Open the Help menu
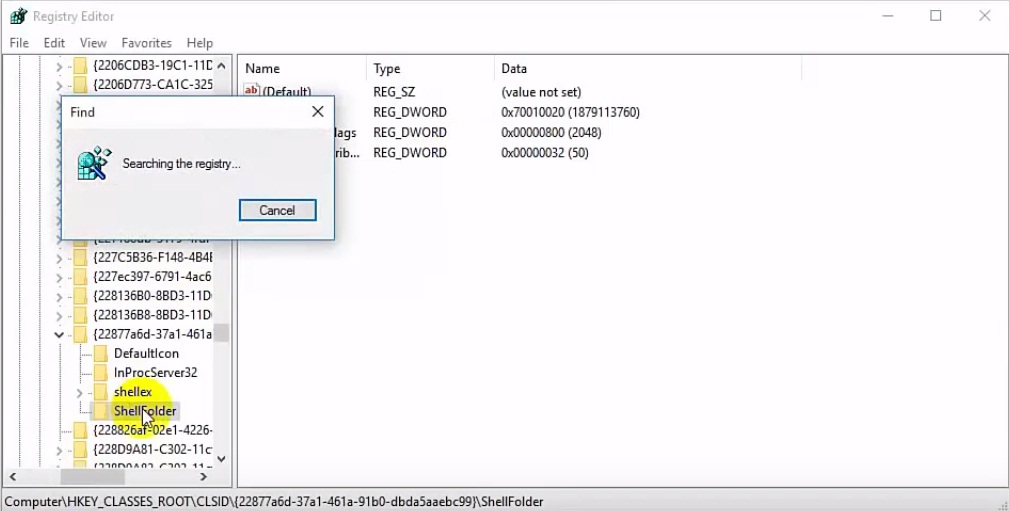Image resolution: width=1009 pixels, height=511 pixels. tap(199, 42)
